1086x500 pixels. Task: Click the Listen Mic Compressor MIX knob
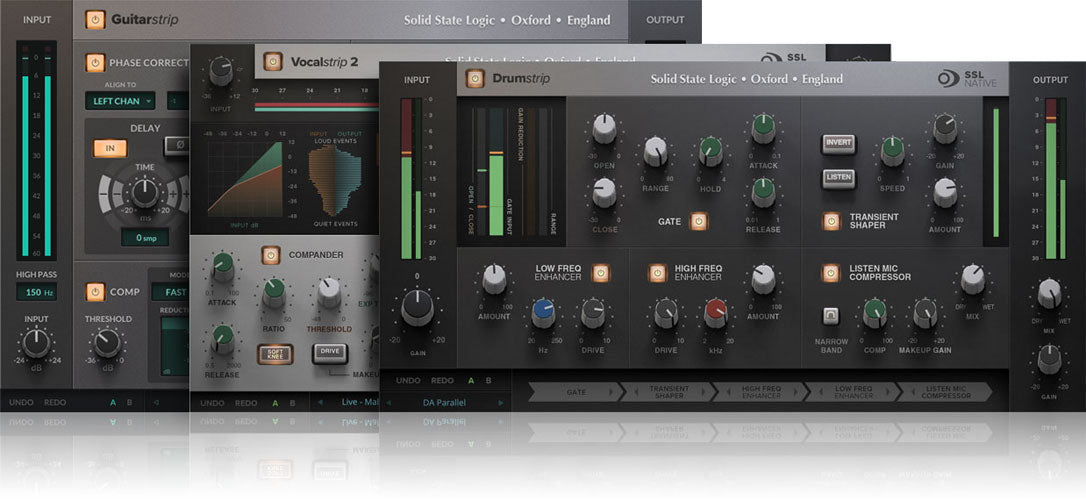(972, 278)
